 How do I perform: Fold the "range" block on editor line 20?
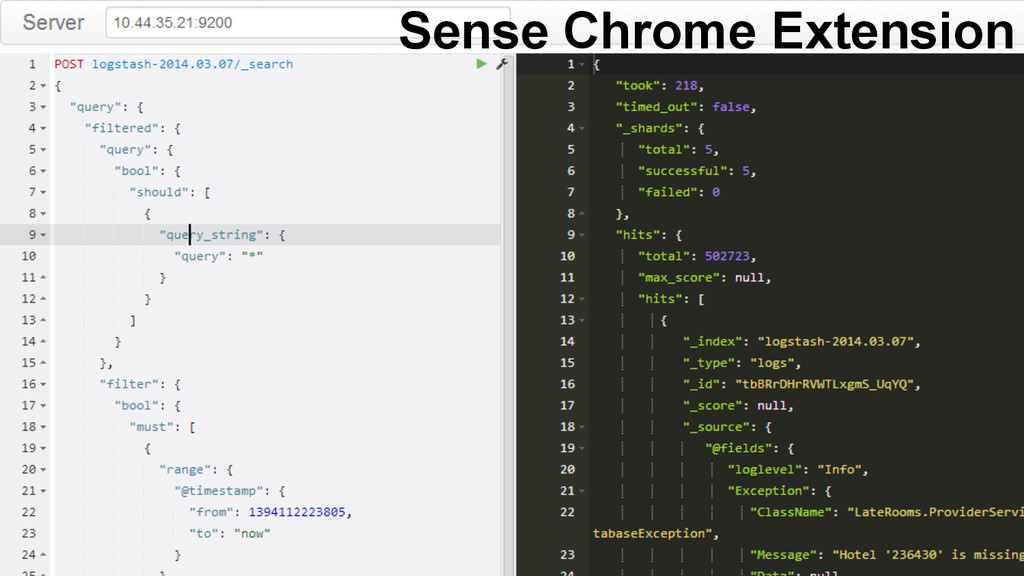click(43, 470)
